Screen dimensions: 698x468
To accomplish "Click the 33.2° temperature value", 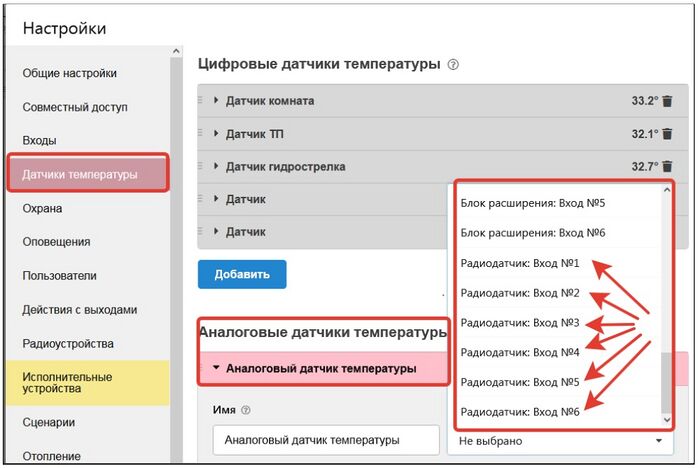I will click(x=644, y=101).
